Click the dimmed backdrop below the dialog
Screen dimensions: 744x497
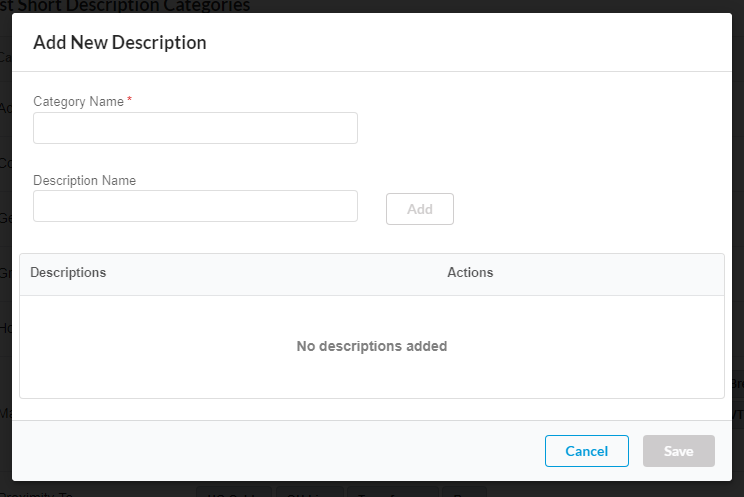(x=100, y=490)
